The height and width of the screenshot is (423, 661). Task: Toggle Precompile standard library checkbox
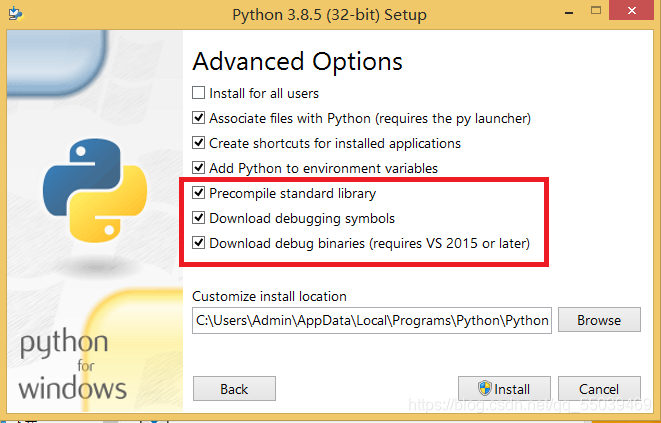tap(199, 193)
